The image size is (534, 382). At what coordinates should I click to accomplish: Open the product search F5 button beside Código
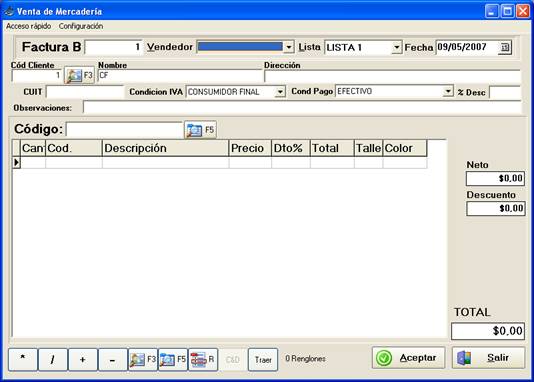[x=200, y=130]
